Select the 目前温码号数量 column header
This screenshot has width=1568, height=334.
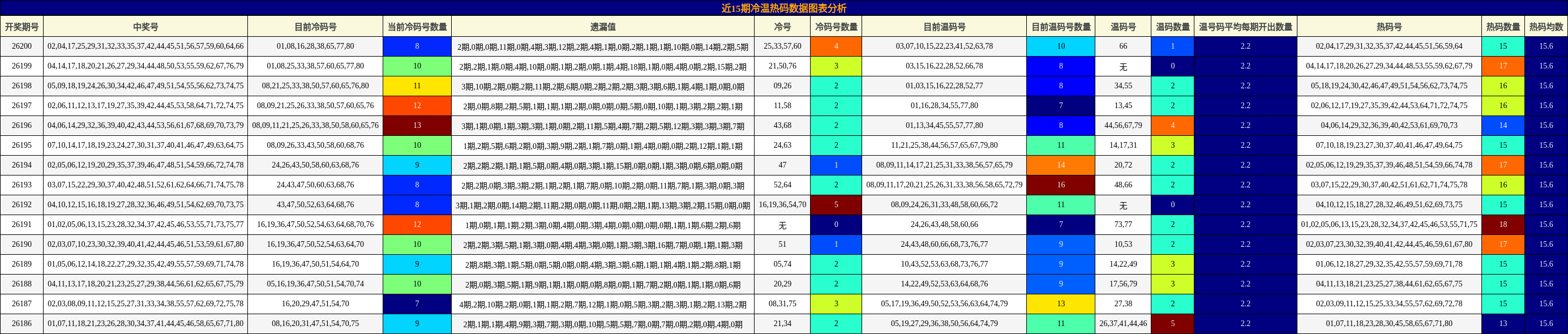[x=1061, y=27]
